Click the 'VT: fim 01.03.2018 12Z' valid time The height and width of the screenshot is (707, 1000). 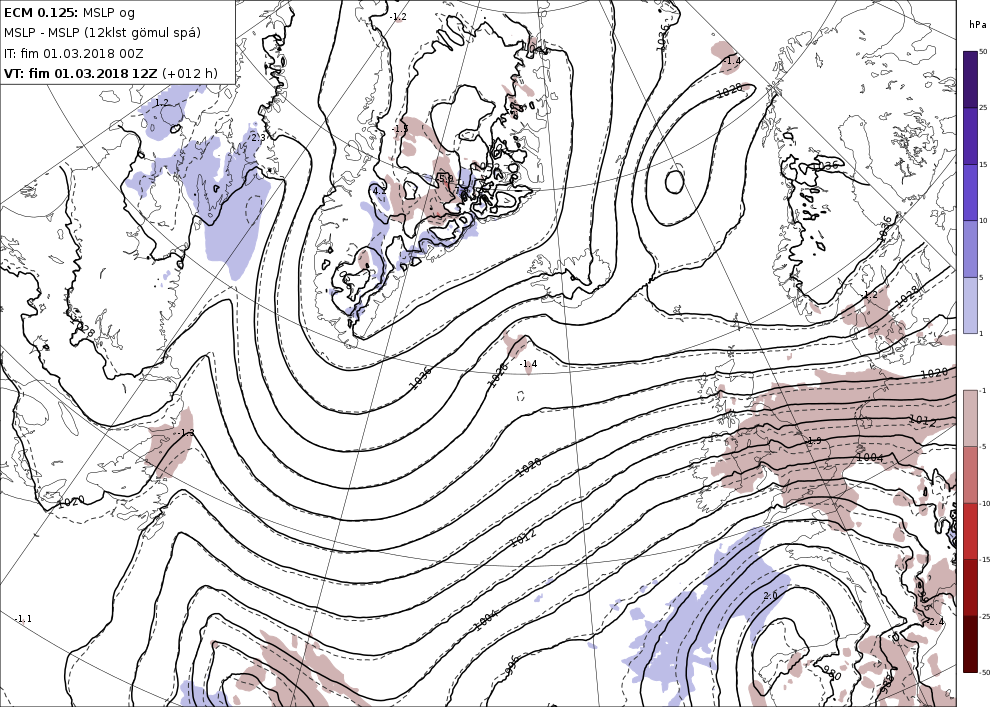tap(80, 73)
